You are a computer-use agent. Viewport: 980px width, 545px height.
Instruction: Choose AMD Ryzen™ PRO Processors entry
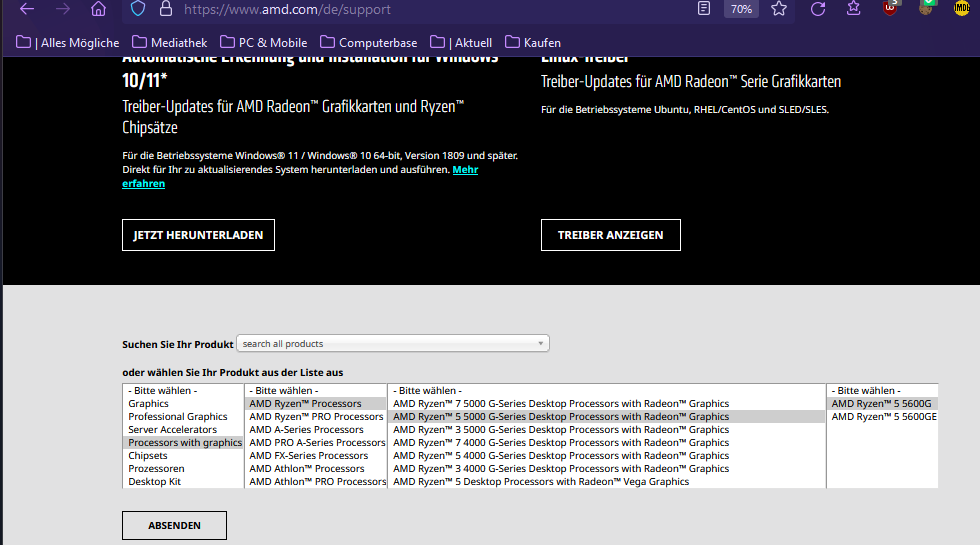[x=316, y=417]
